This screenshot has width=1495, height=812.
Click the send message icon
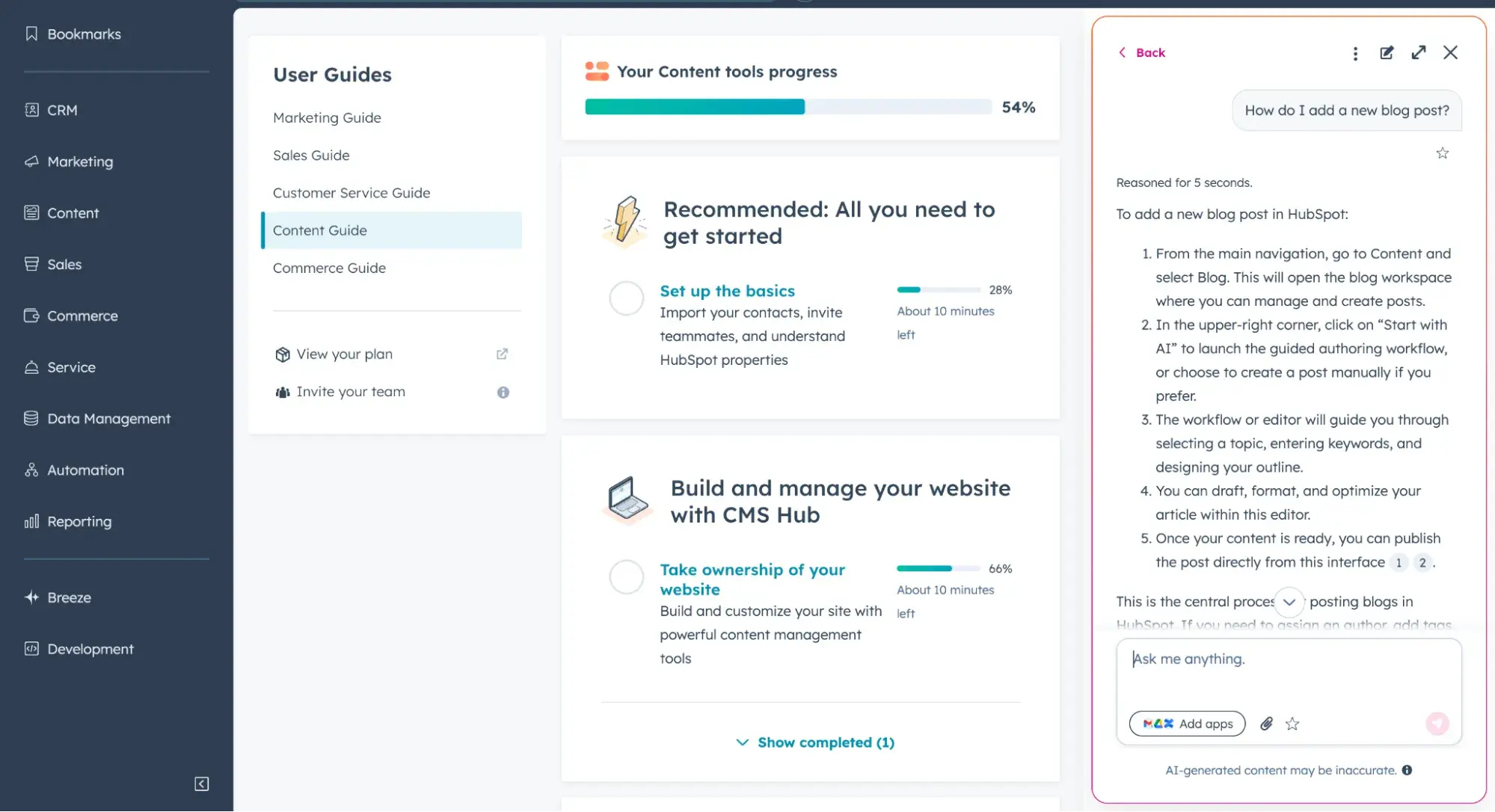[1438, 723]
